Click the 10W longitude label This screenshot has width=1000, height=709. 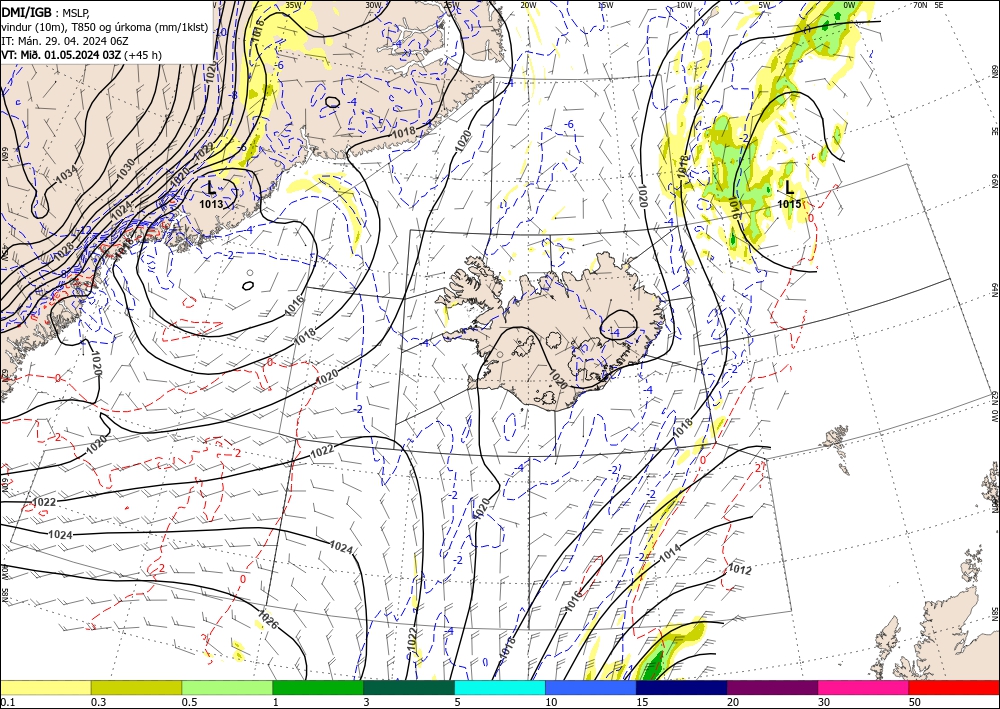coord(684,5)
